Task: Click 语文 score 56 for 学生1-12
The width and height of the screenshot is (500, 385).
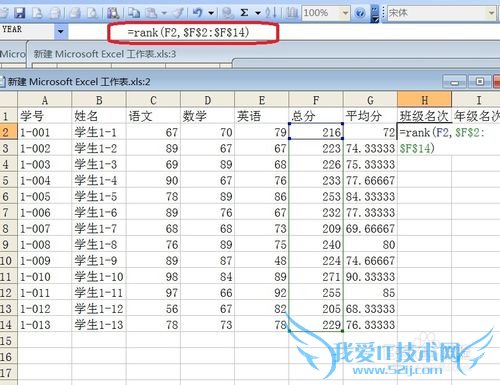Action: click(x=153, y=309)
